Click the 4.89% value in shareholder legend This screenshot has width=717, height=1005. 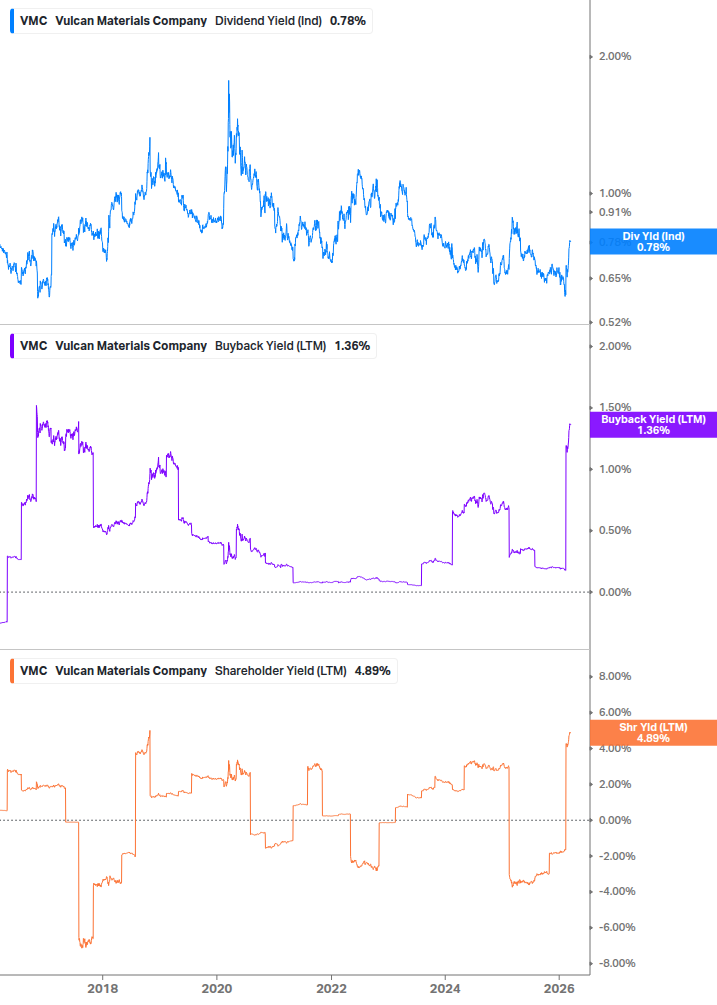(x=372, y=670)
